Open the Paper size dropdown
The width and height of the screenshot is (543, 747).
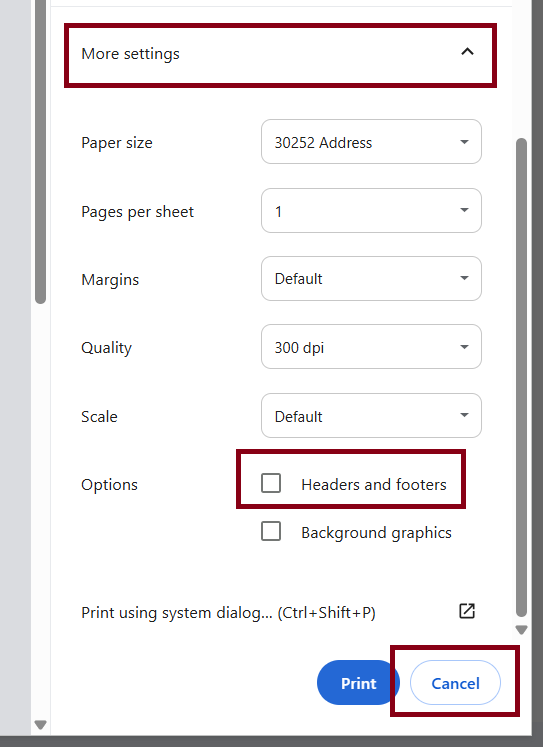click(371, 142)
